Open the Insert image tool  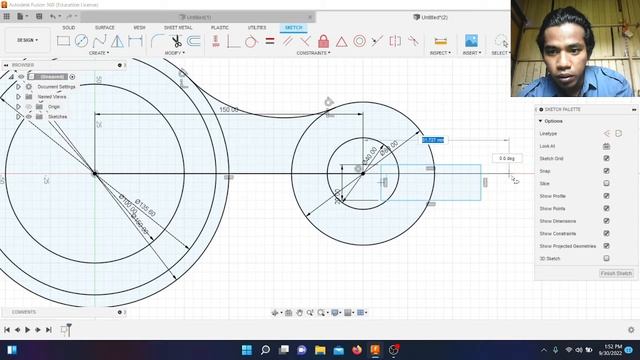point(471,41)
